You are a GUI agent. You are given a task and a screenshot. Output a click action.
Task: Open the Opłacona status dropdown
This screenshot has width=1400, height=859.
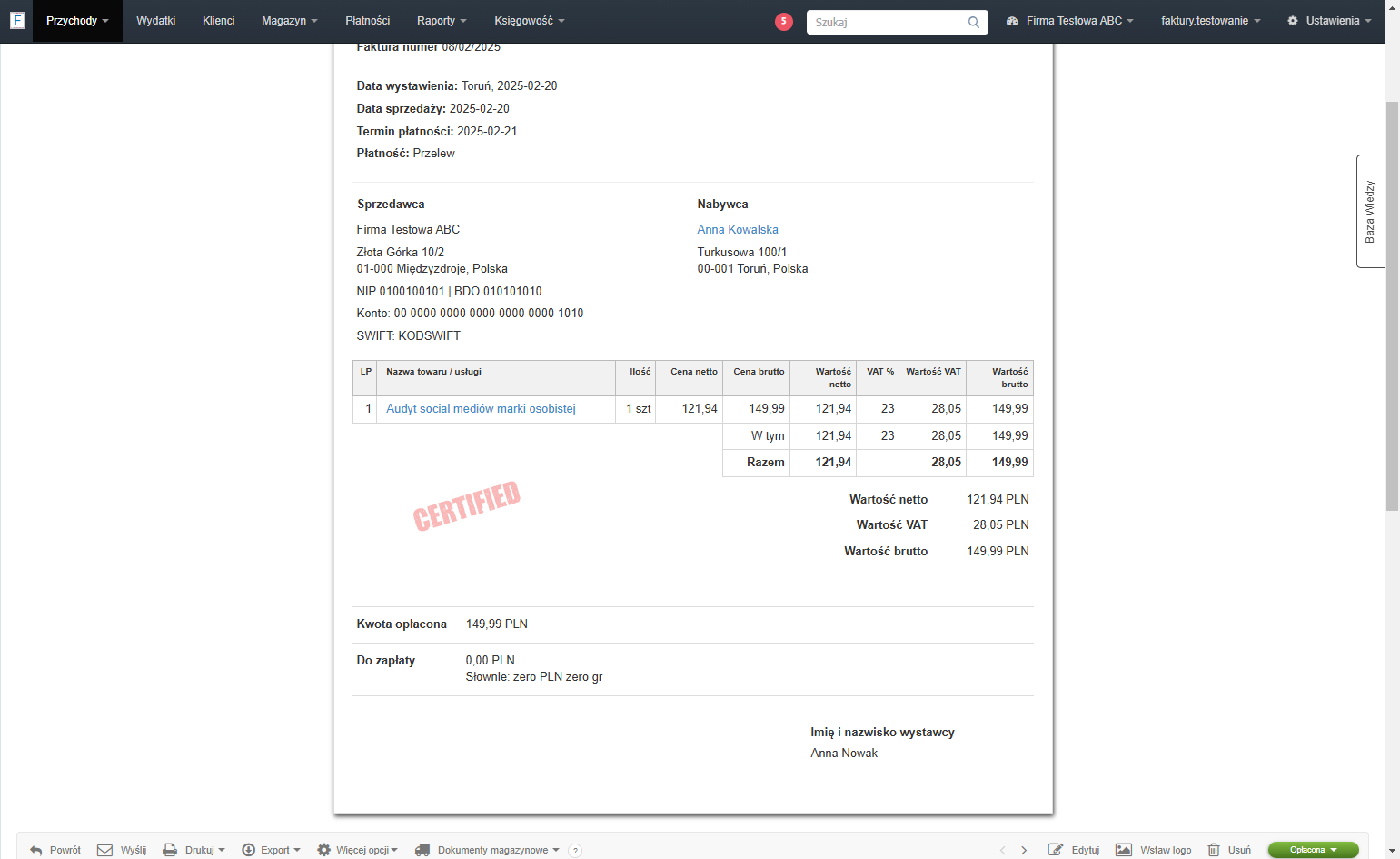pyautogui.click(x=1313, y=850)
